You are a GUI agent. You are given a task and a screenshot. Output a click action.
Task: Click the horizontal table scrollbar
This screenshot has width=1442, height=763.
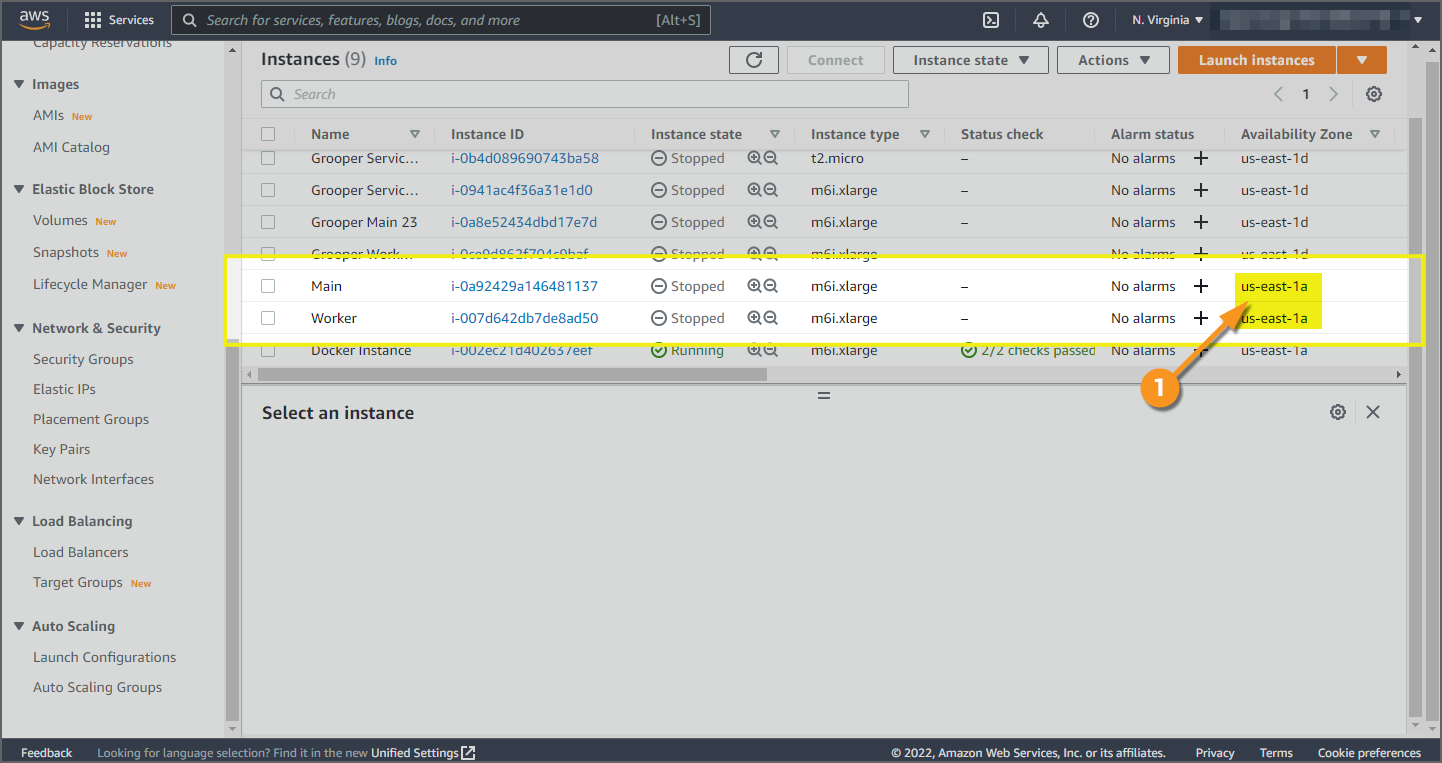(512, 374)
